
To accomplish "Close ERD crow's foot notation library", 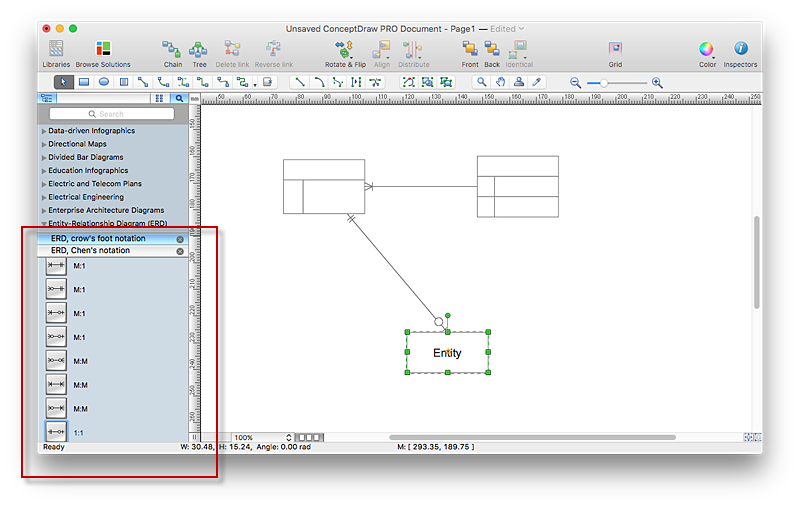I will coord(180,239).
